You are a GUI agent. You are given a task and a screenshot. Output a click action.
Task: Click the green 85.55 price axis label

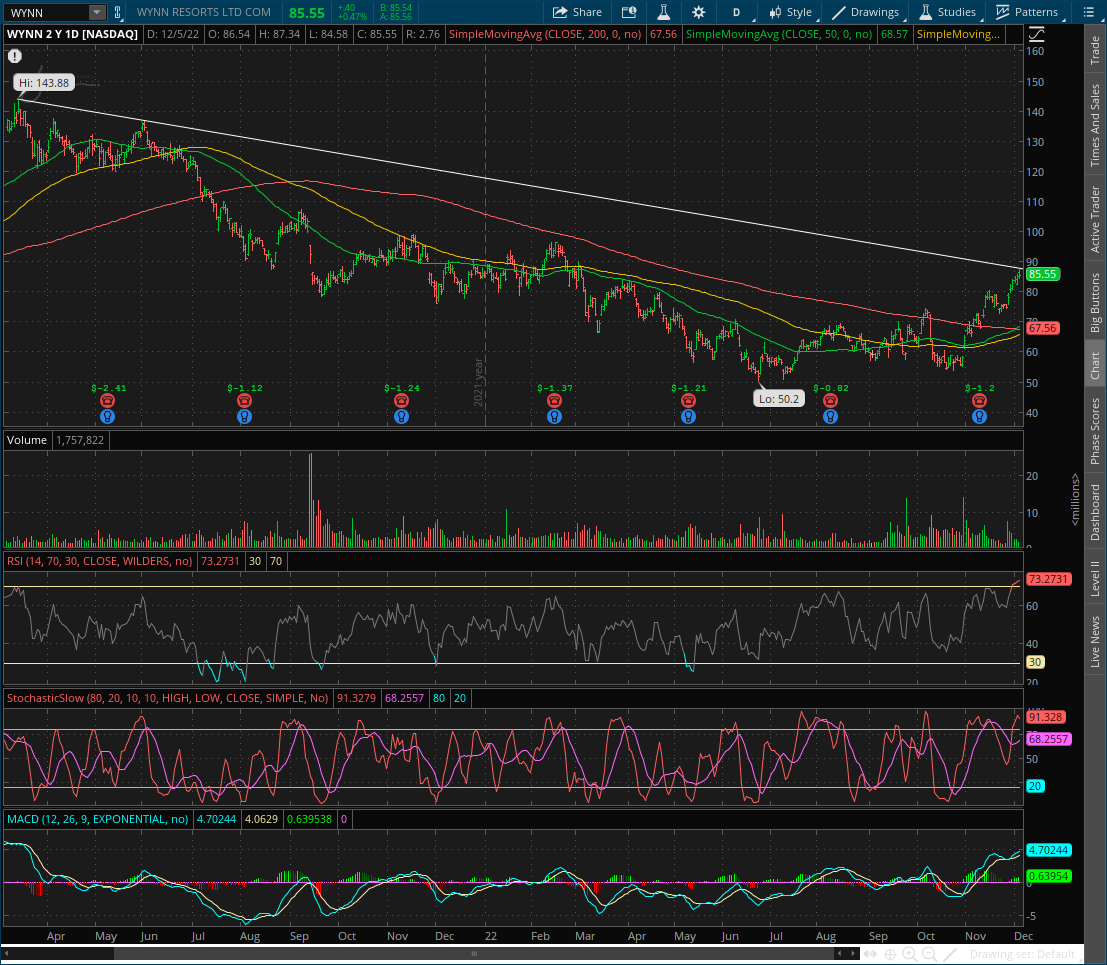pos(1042,274)
